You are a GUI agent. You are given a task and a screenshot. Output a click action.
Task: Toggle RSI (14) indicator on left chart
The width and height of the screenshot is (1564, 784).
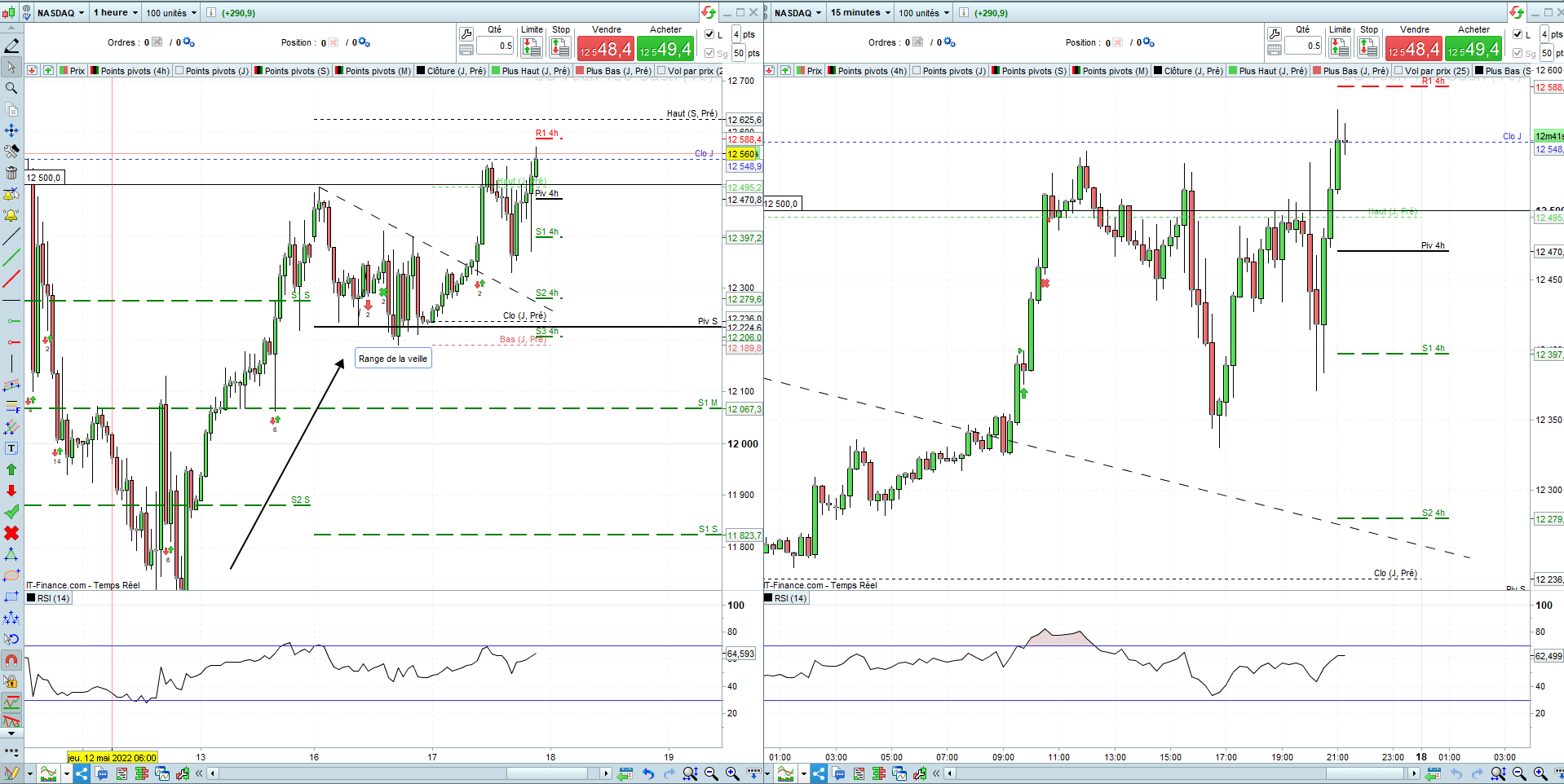pos(48,598)
